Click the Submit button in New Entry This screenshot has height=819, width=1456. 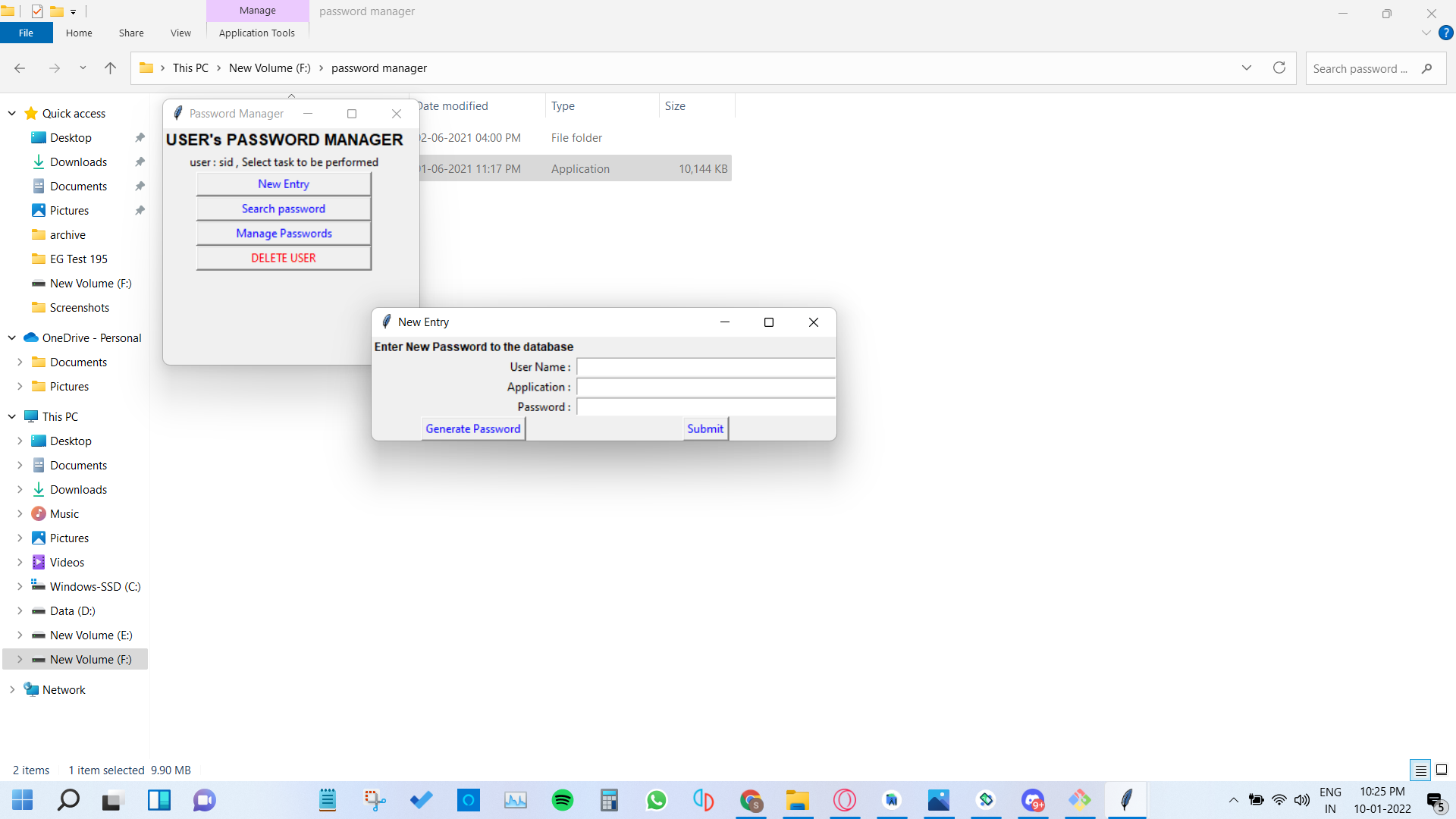pyautogui.click(x=705, y=428)
